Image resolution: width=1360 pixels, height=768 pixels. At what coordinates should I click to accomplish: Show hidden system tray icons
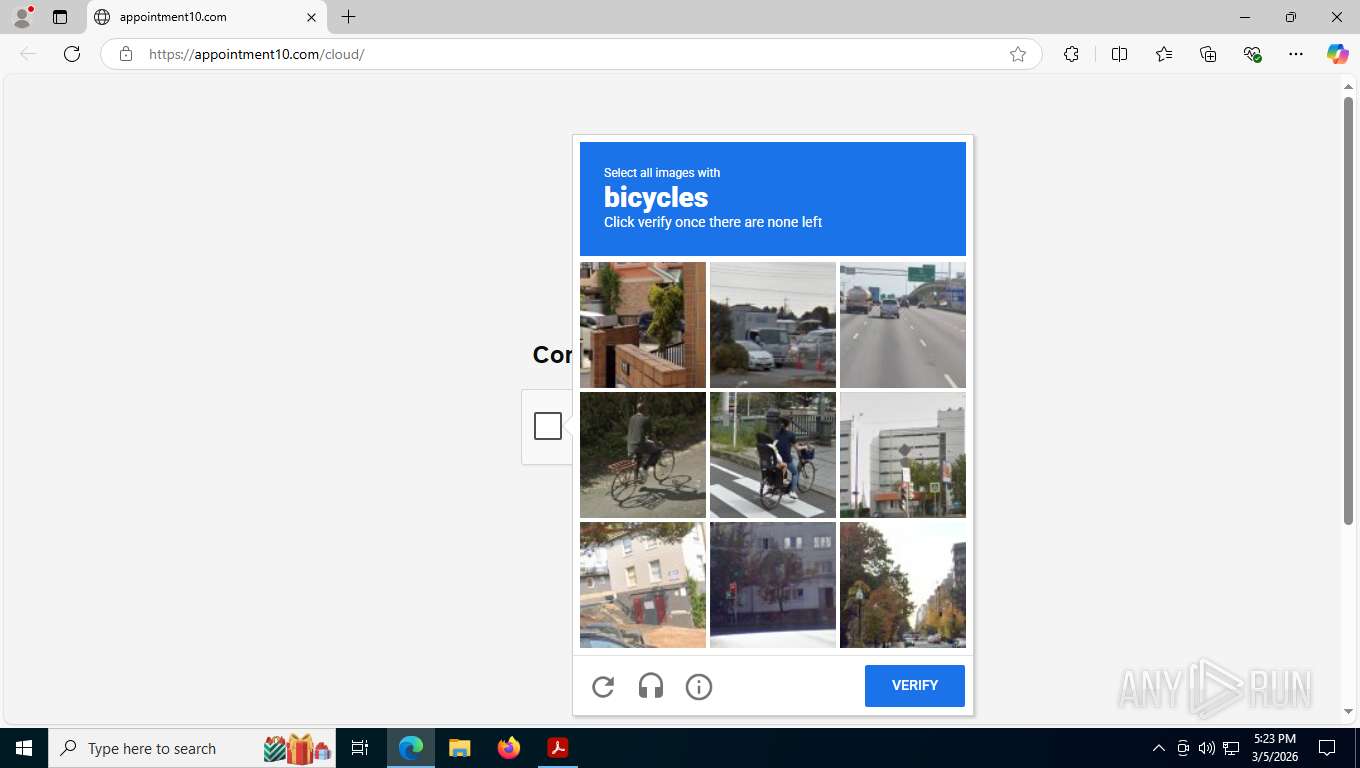(1159, 748)
